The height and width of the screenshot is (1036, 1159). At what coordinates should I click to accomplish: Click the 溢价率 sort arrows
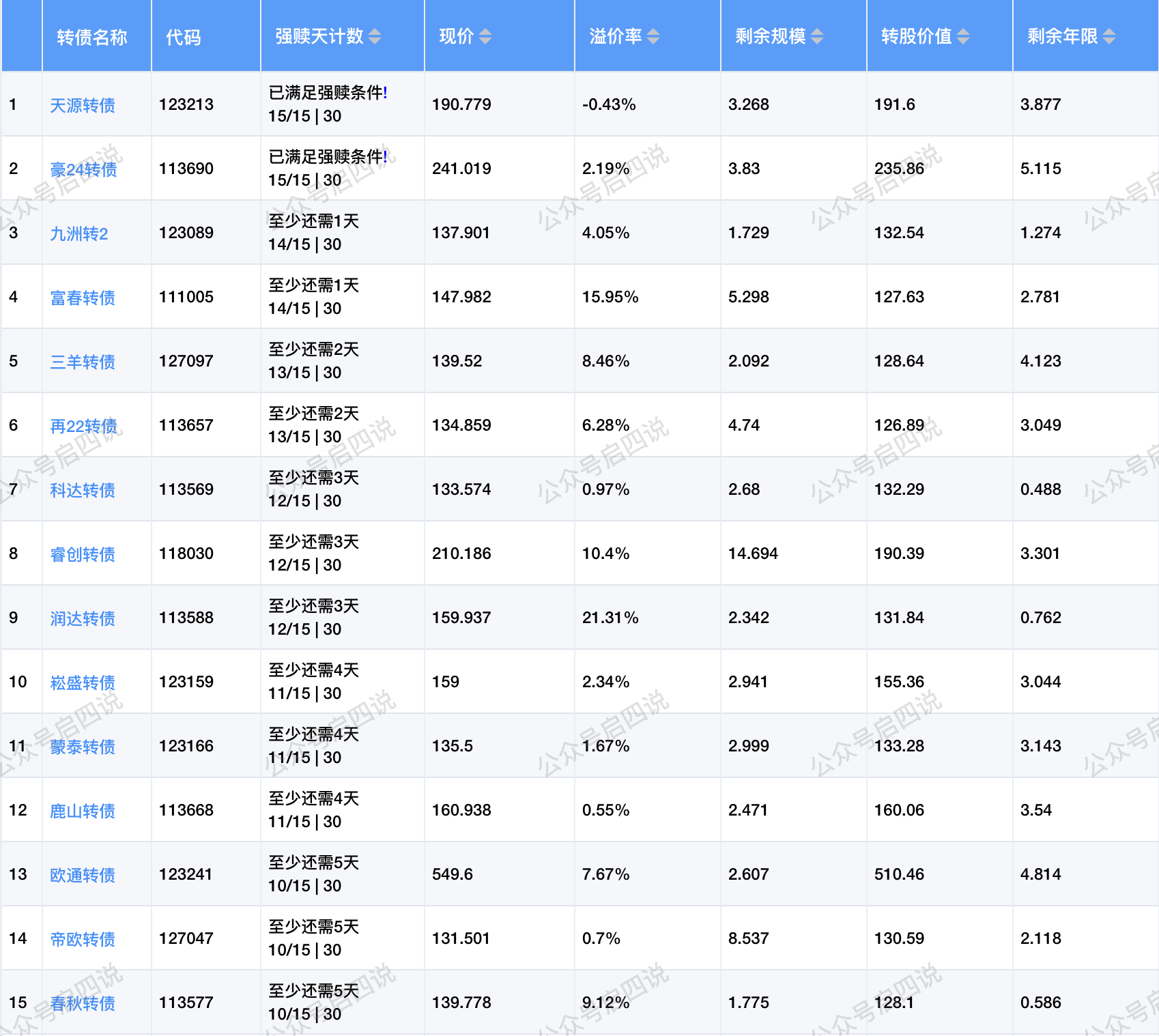point(653,36)
